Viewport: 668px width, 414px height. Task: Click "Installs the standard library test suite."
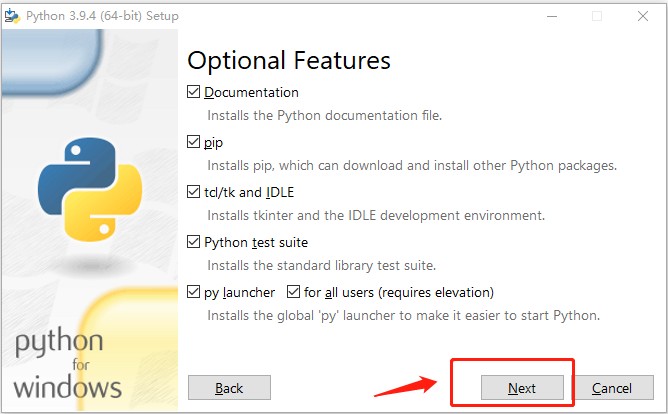322,265
